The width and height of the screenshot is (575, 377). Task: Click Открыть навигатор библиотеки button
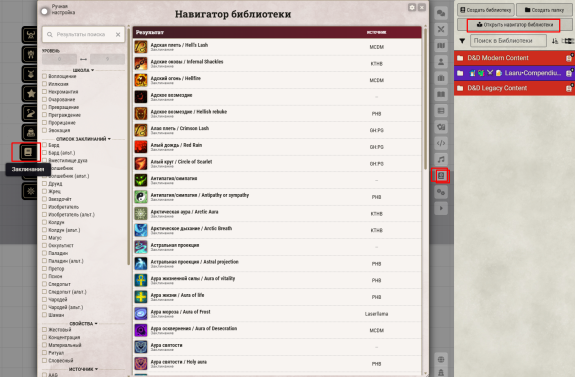pyautogui.click(x=514, y=25)
